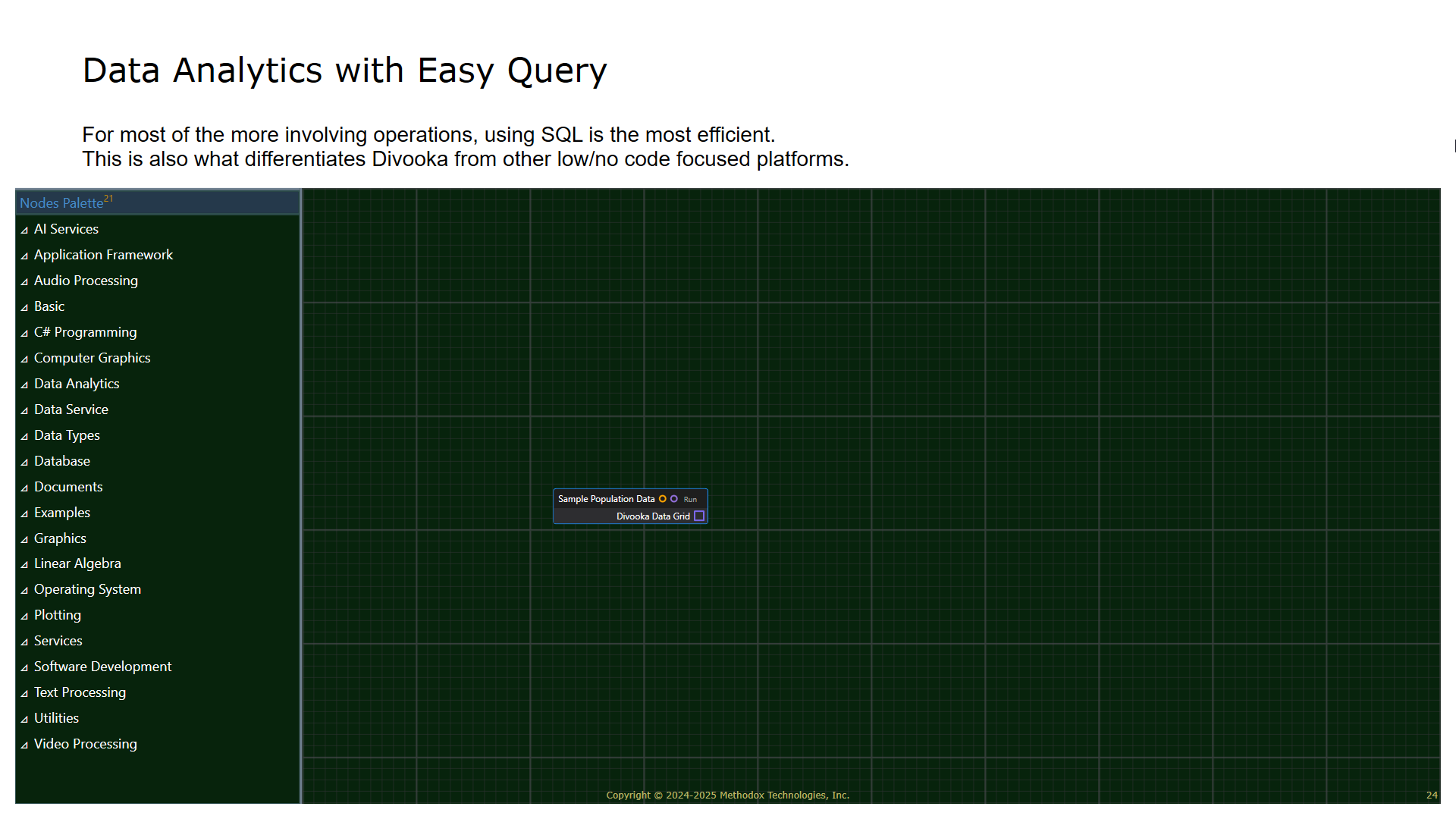The width and height of the screenshot is (1456, 819).
Task: Click the purple circle on Sample Population Data node
Action: [674, 499]
